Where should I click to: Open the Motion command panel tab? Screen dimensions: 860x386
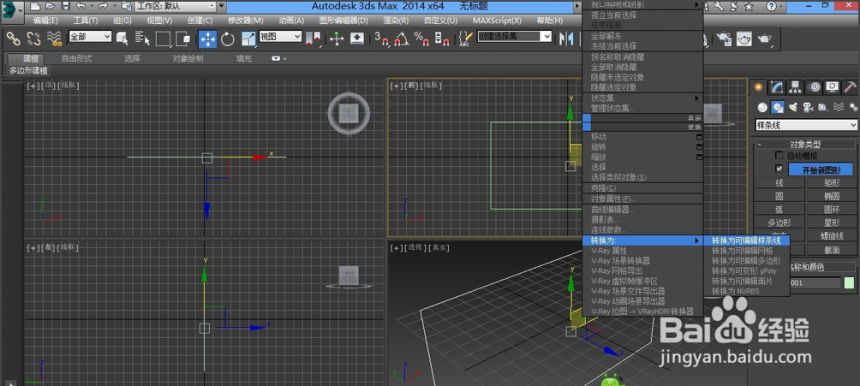pyautogui.click(x=814, y=87)
